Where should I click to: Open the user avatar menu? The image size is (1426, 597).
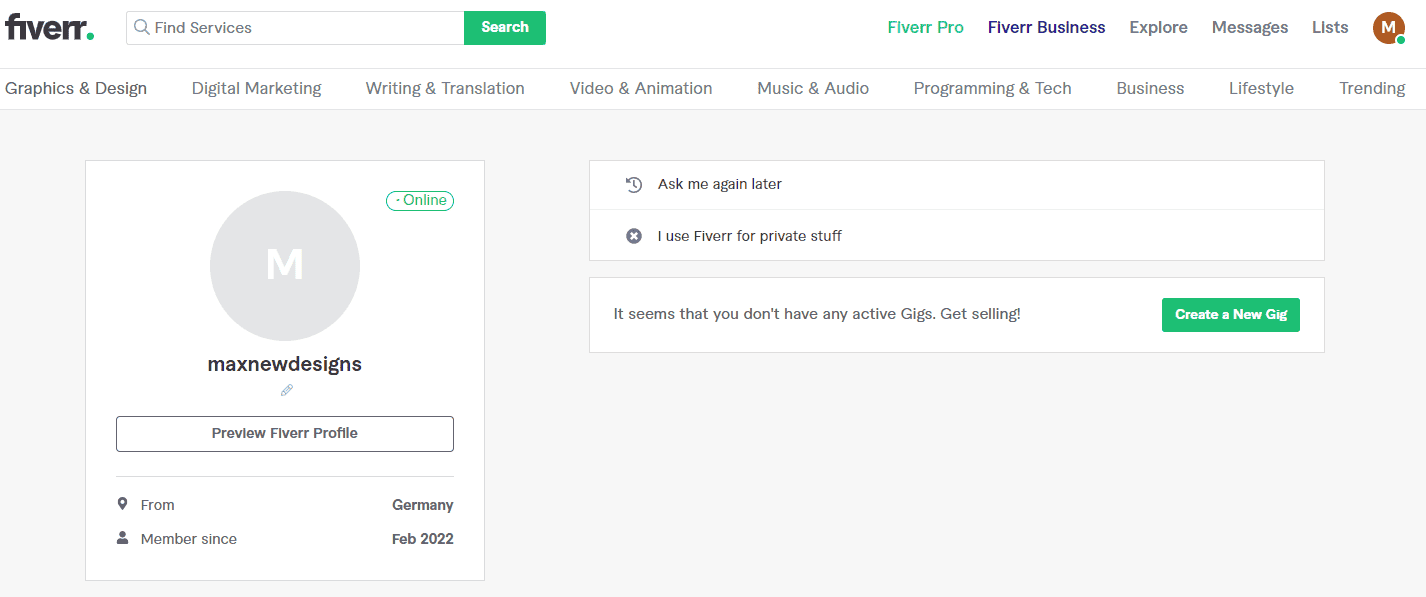pyautogui.click(x=1388, y=28)
